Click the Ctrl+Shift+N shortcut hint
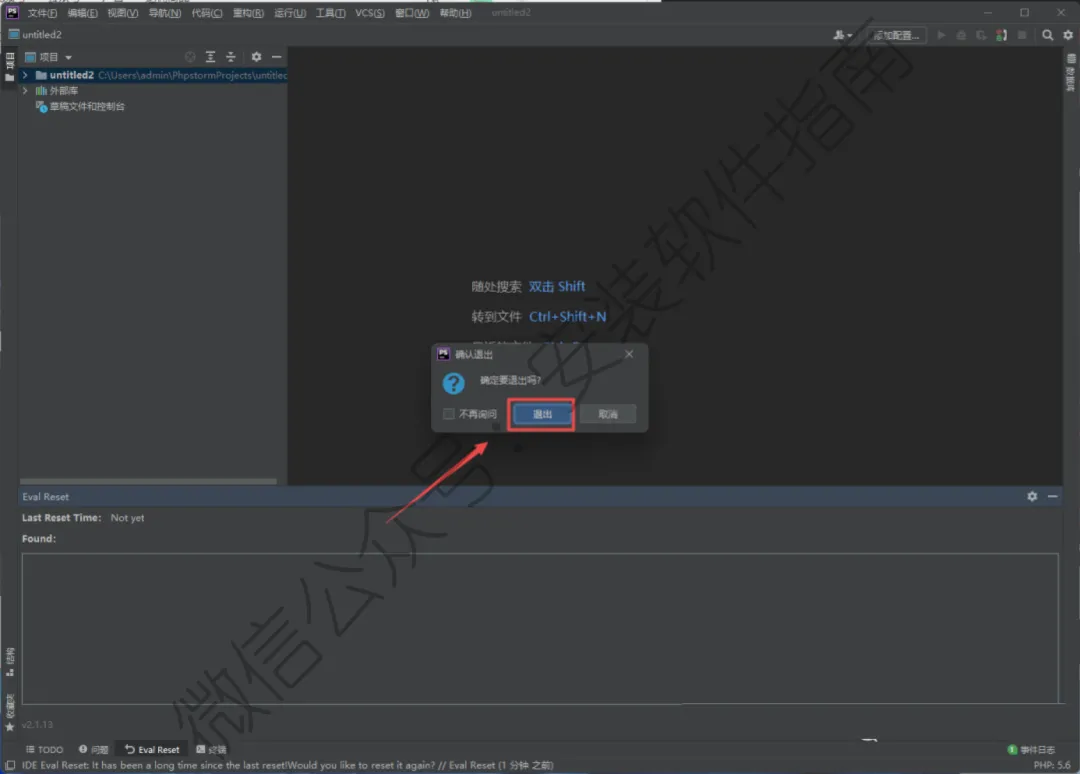 click(568, 317)
